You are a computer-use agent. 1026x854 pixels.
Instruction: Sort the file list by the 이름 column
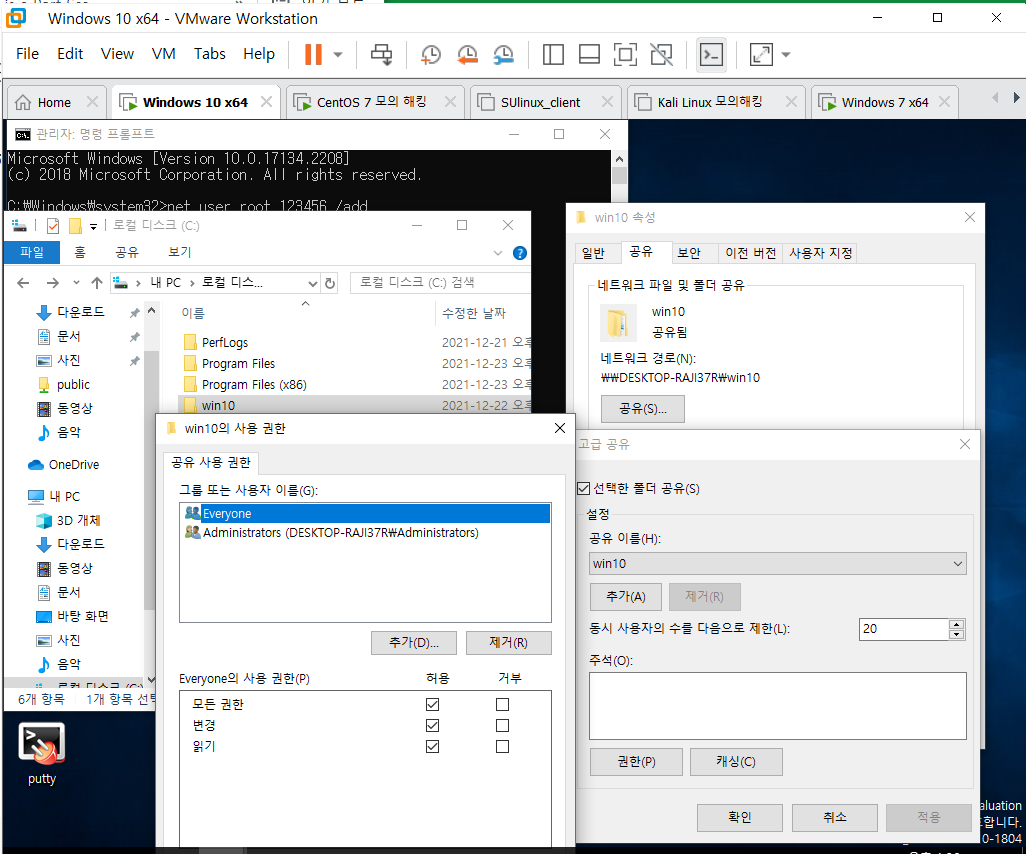193,313
